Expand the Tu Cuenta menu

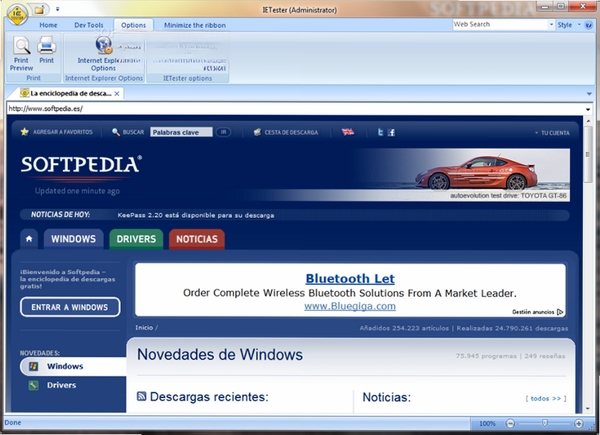[552, 133]
